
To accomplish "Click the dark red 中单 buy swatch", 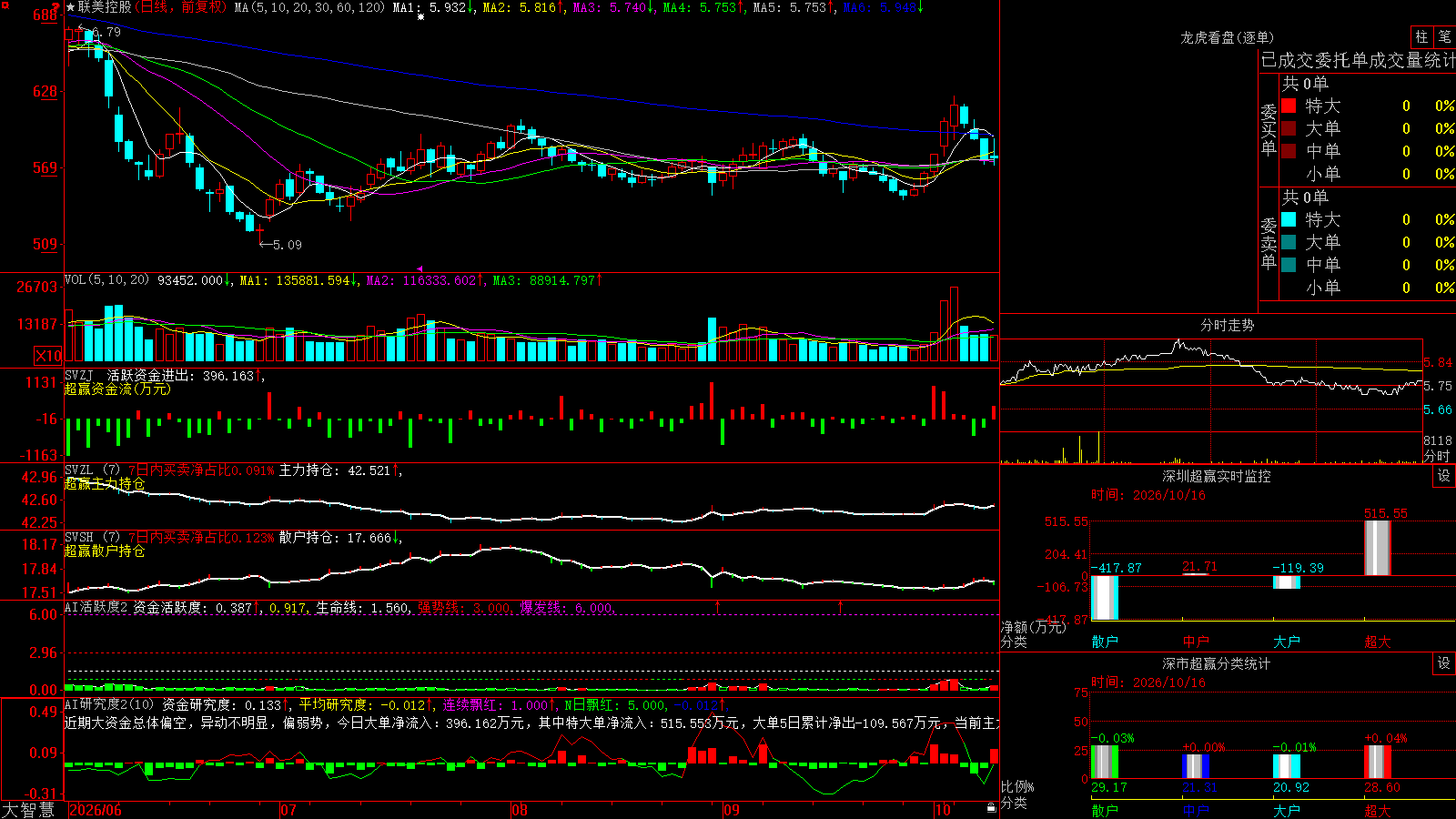I will (x=1289, y=151).
